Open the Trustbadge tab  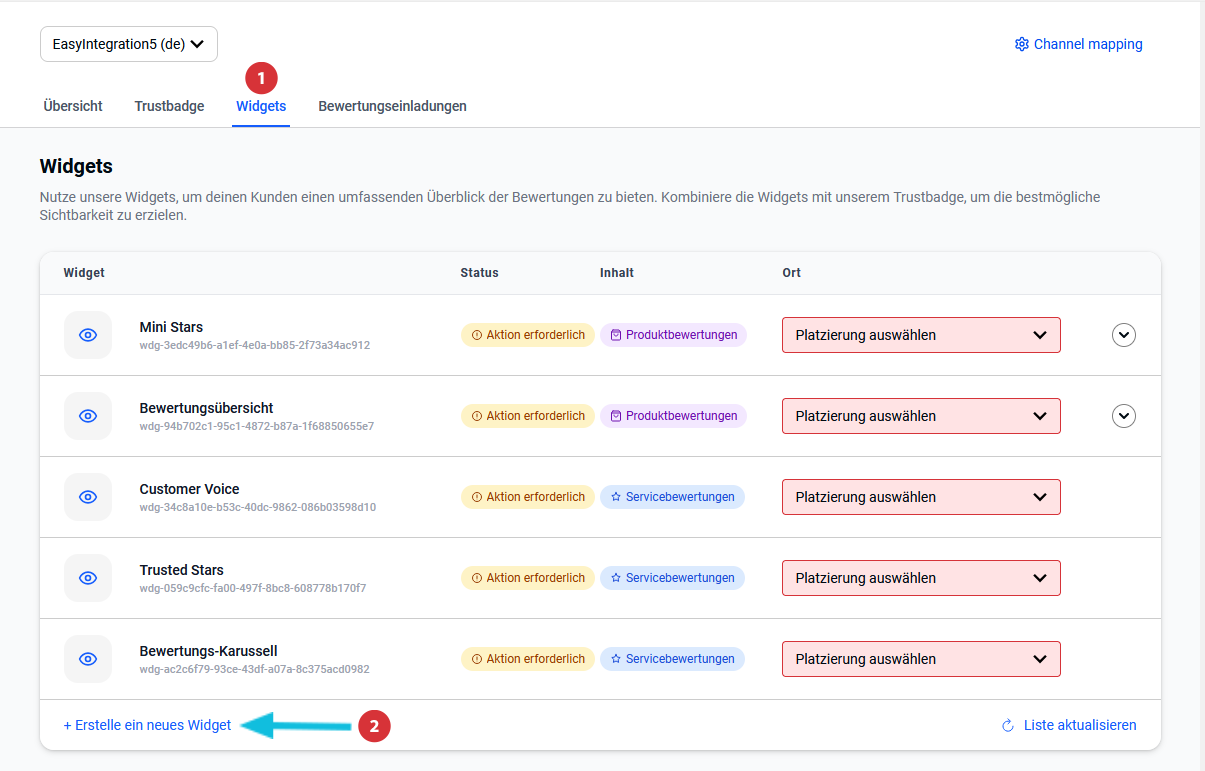click(x=169, y=106)
